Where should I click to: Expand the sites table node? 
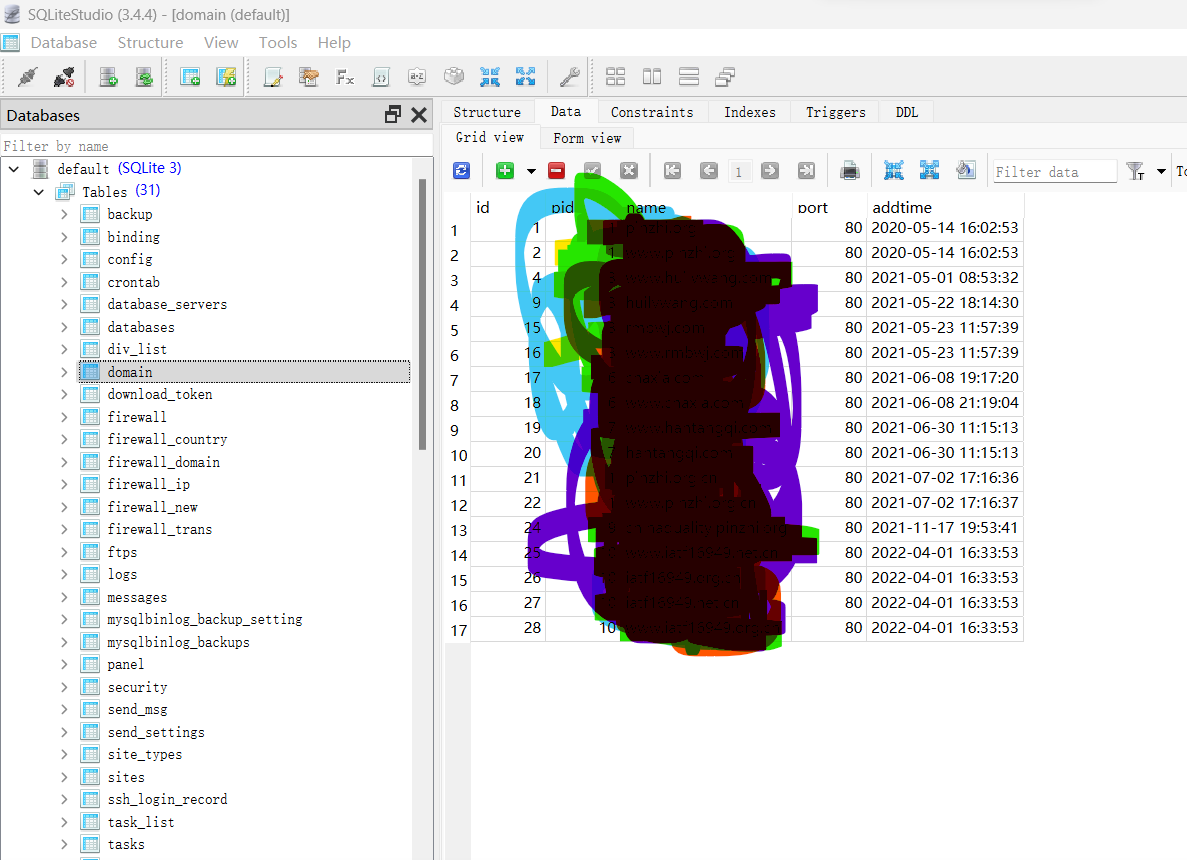click(x=64, y=777)
